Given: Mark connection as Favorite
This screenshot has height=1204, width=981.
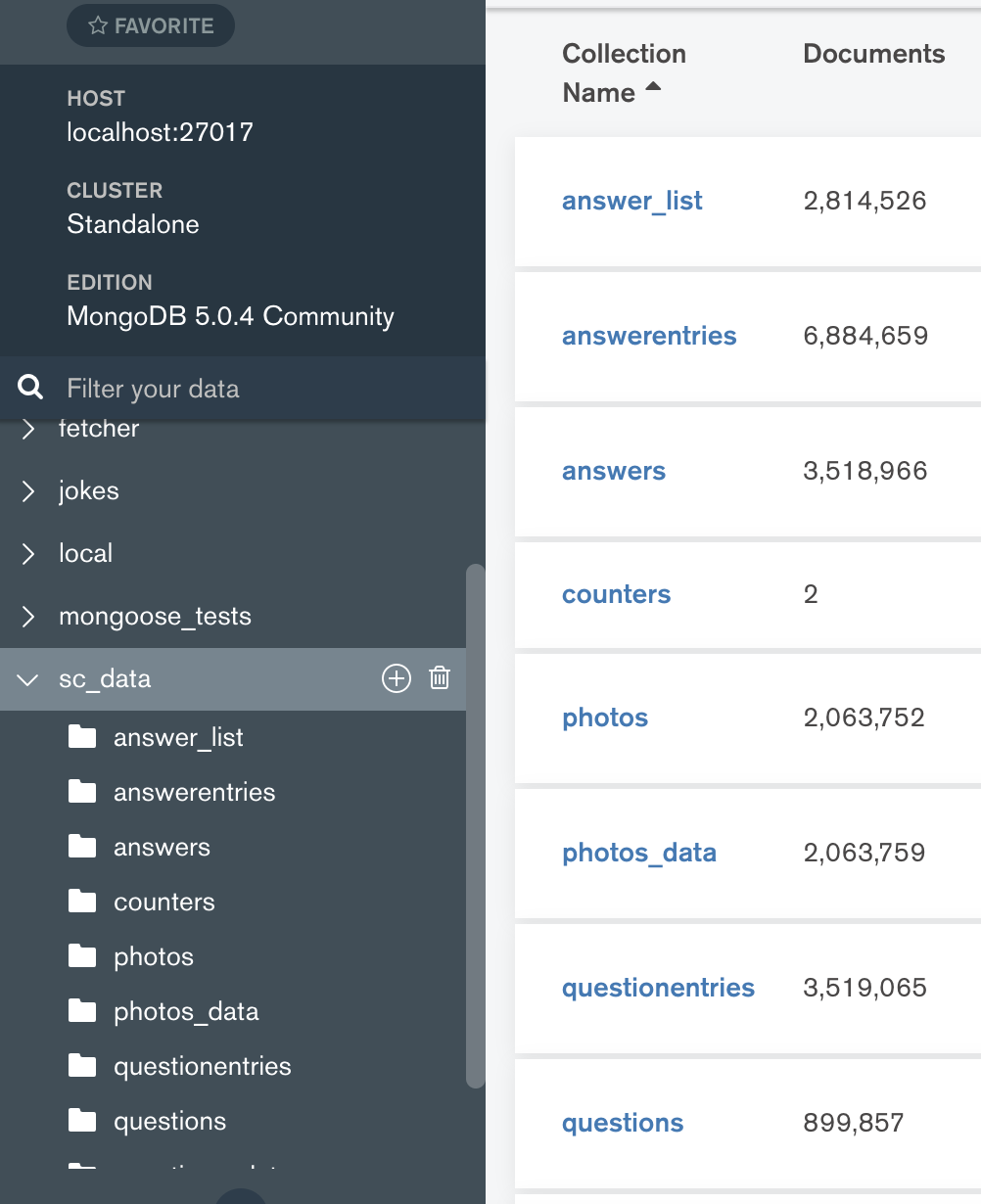Looking at the screenshot, I should (151, 26).
